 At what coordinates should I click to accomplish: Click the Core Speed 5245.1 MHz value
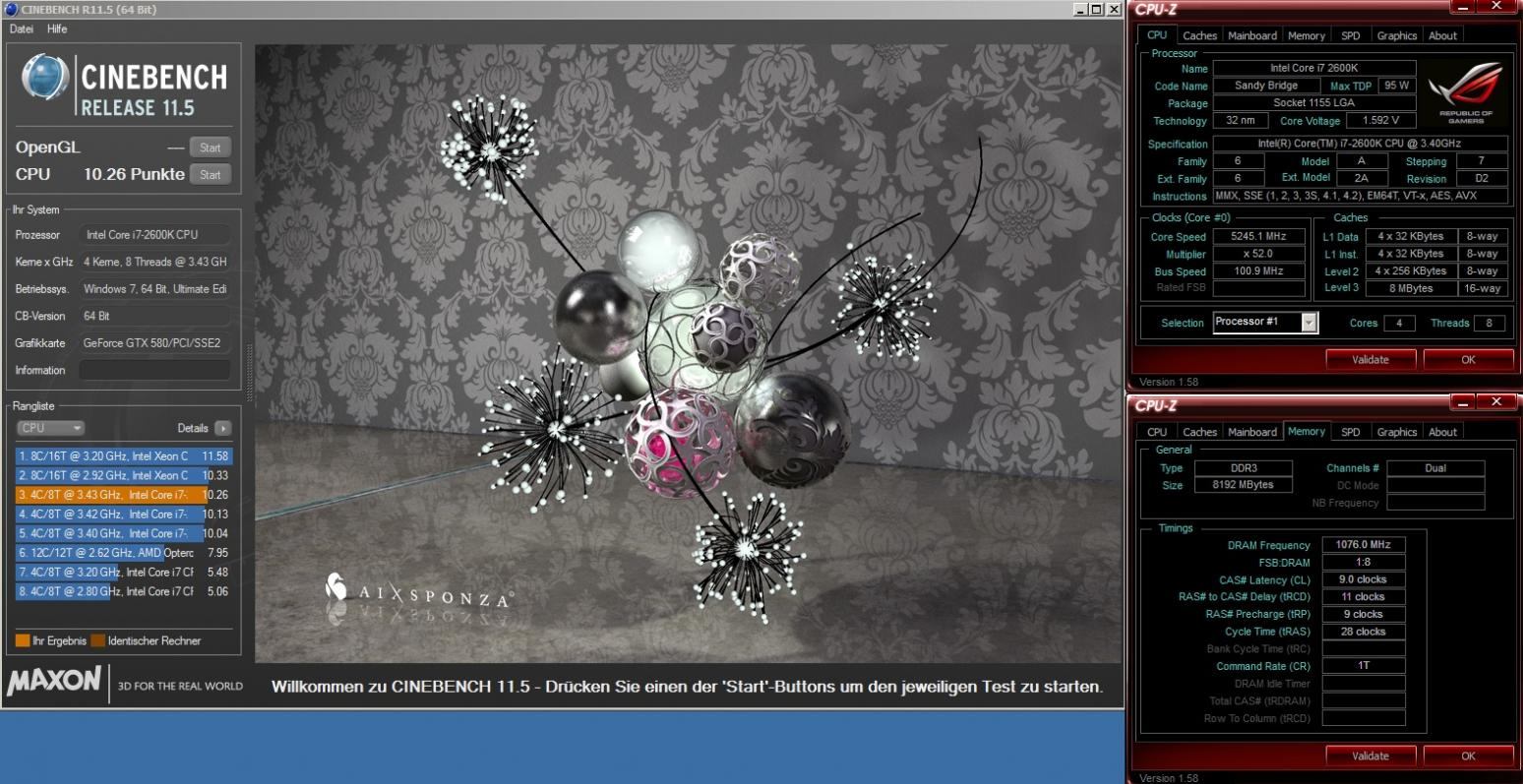point(1258,237)
